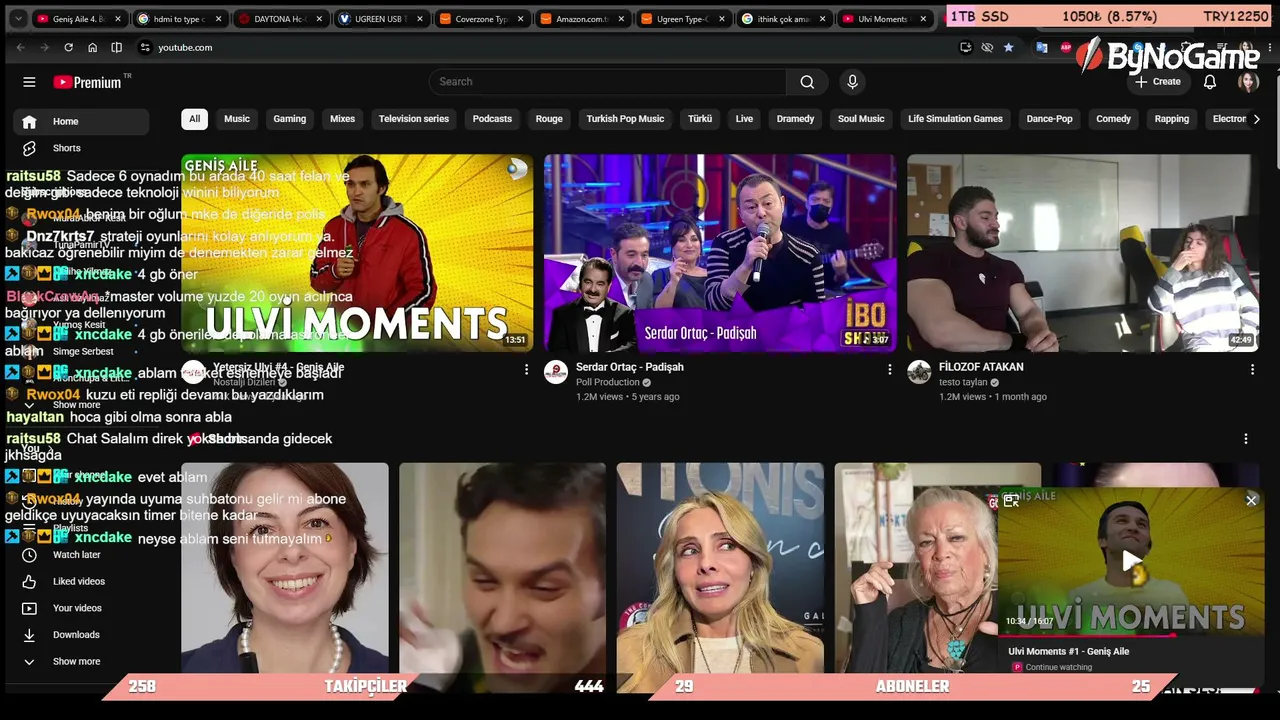Open the FİLOZOF ATAKAN video thumbnail
The image size is (1280, 720).
point(1083,253)
